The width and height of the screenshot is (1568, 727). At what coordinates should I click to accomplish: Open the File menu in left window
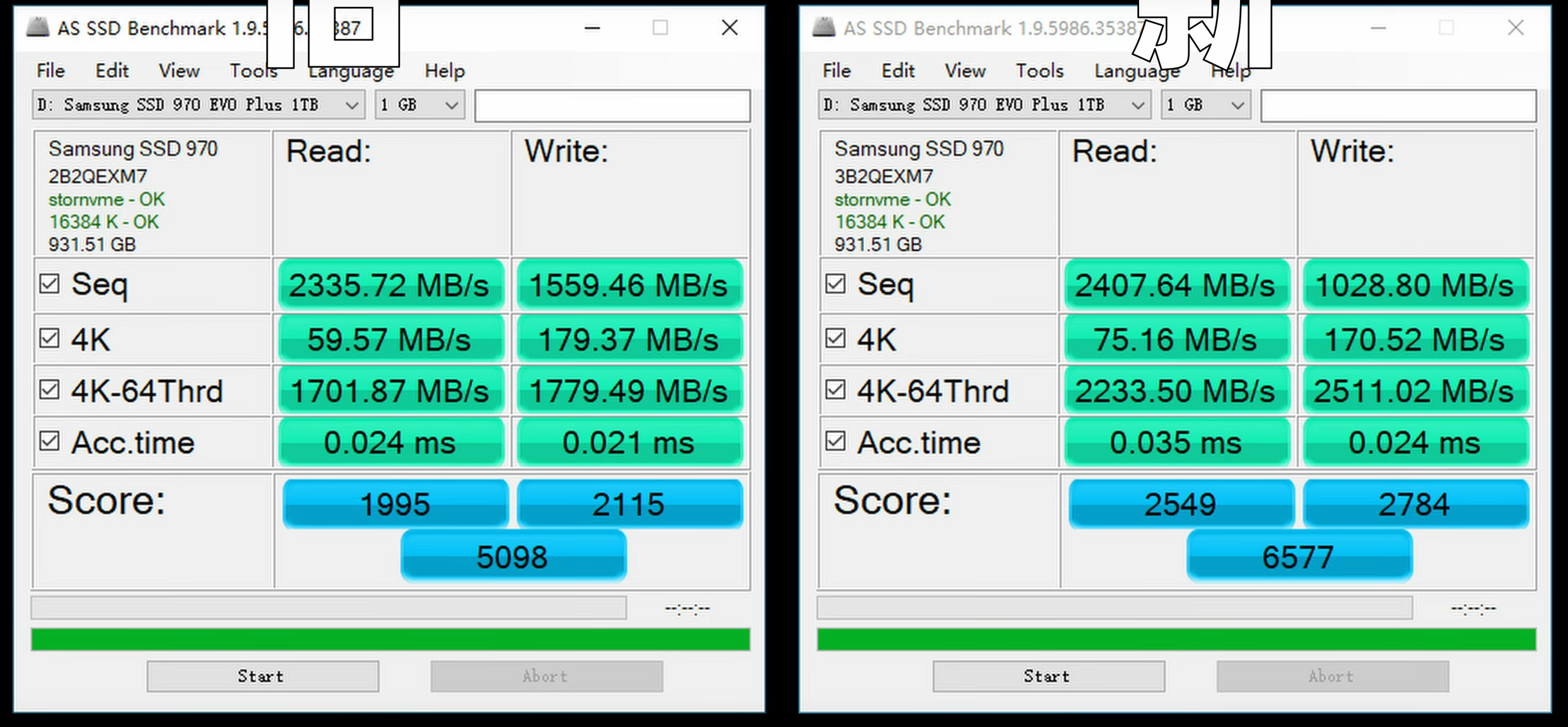[50, 71]
